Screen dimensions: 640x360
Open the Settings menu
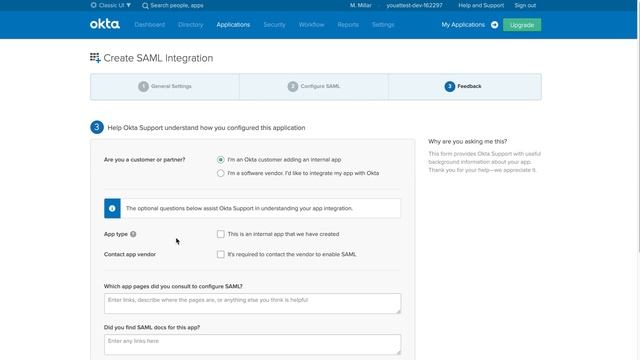pyautogui.click(x=383, y=25)
